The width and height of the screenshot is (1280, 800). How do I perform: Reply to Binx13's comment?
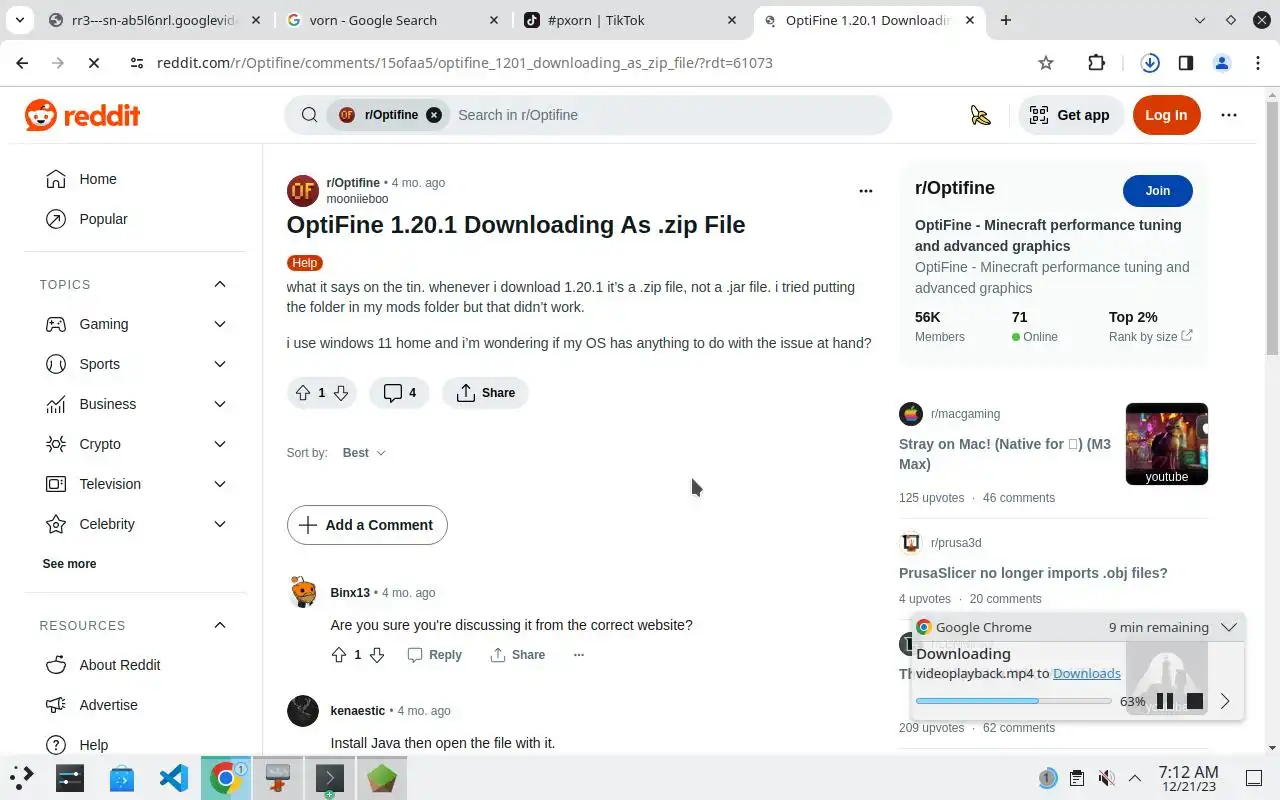tap(434, 655)
